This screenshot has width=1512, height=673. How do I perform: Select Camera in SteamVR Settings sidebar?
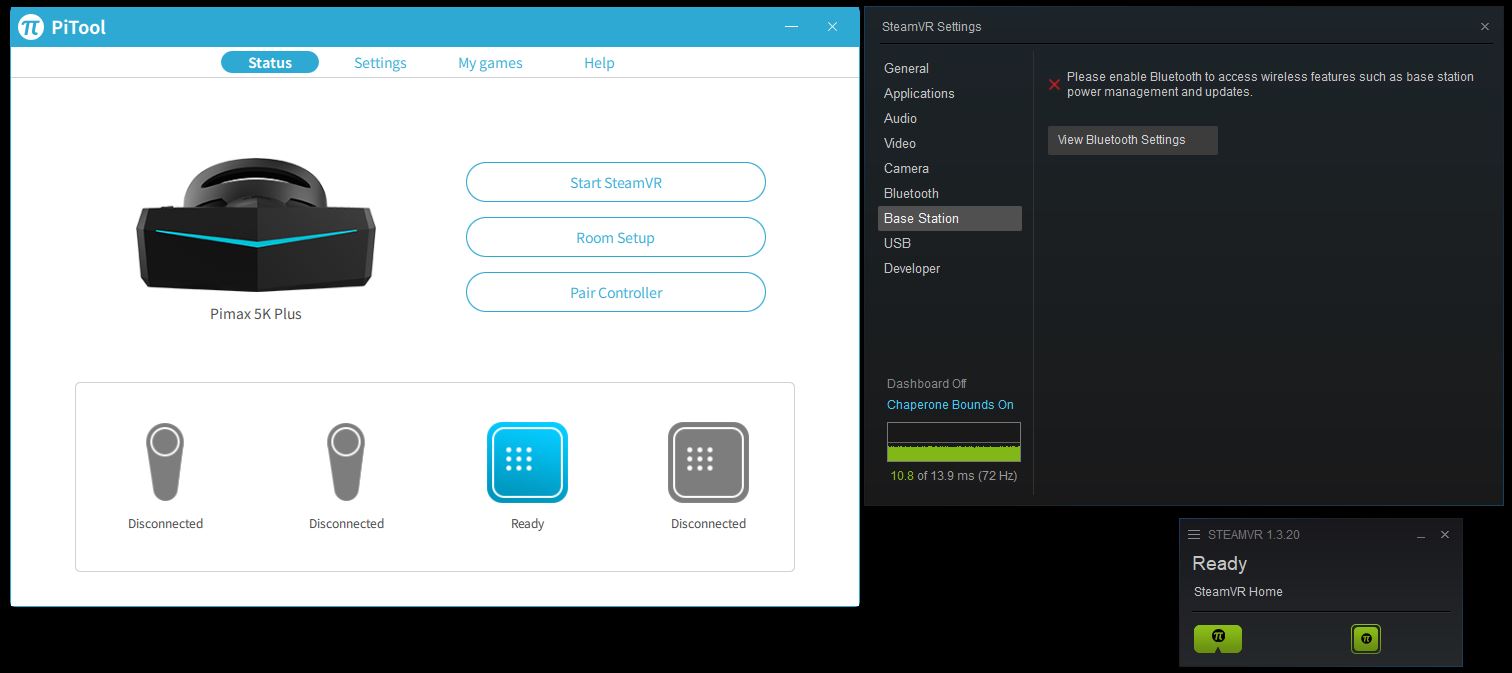coord(906,168)
